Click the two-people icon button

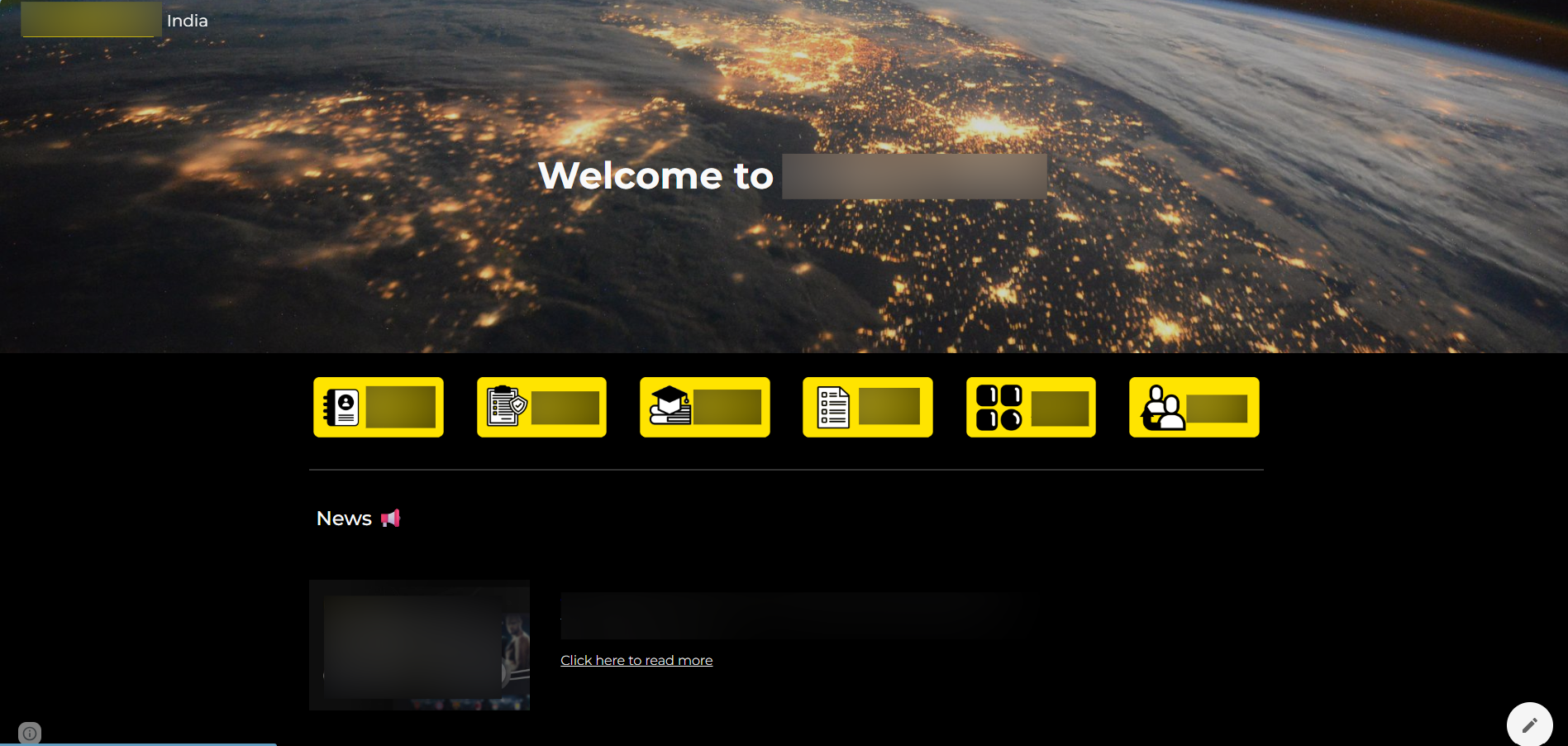1162,407
